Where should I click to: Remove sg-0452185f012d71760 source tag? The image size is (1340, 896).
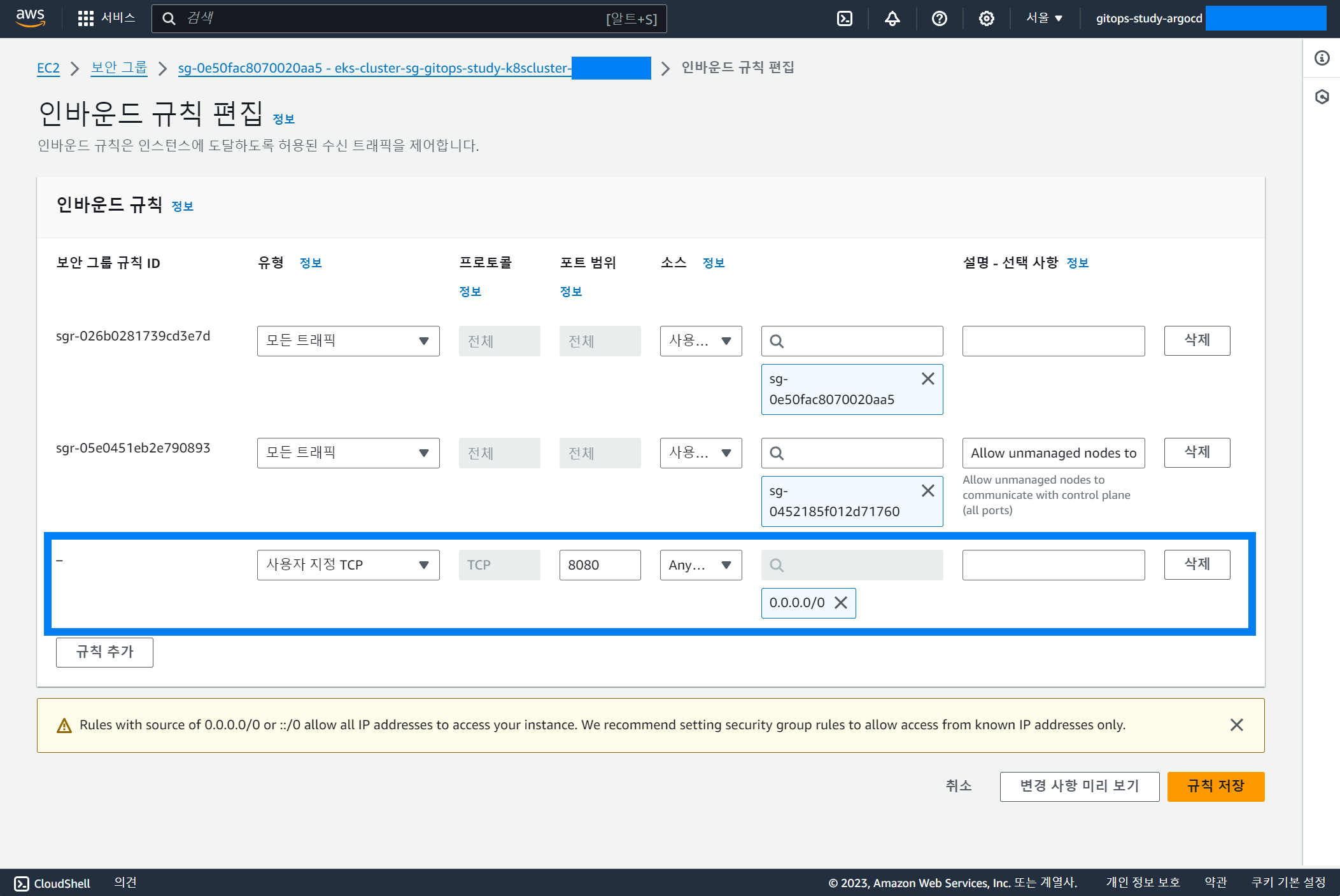tap(927, 491)
